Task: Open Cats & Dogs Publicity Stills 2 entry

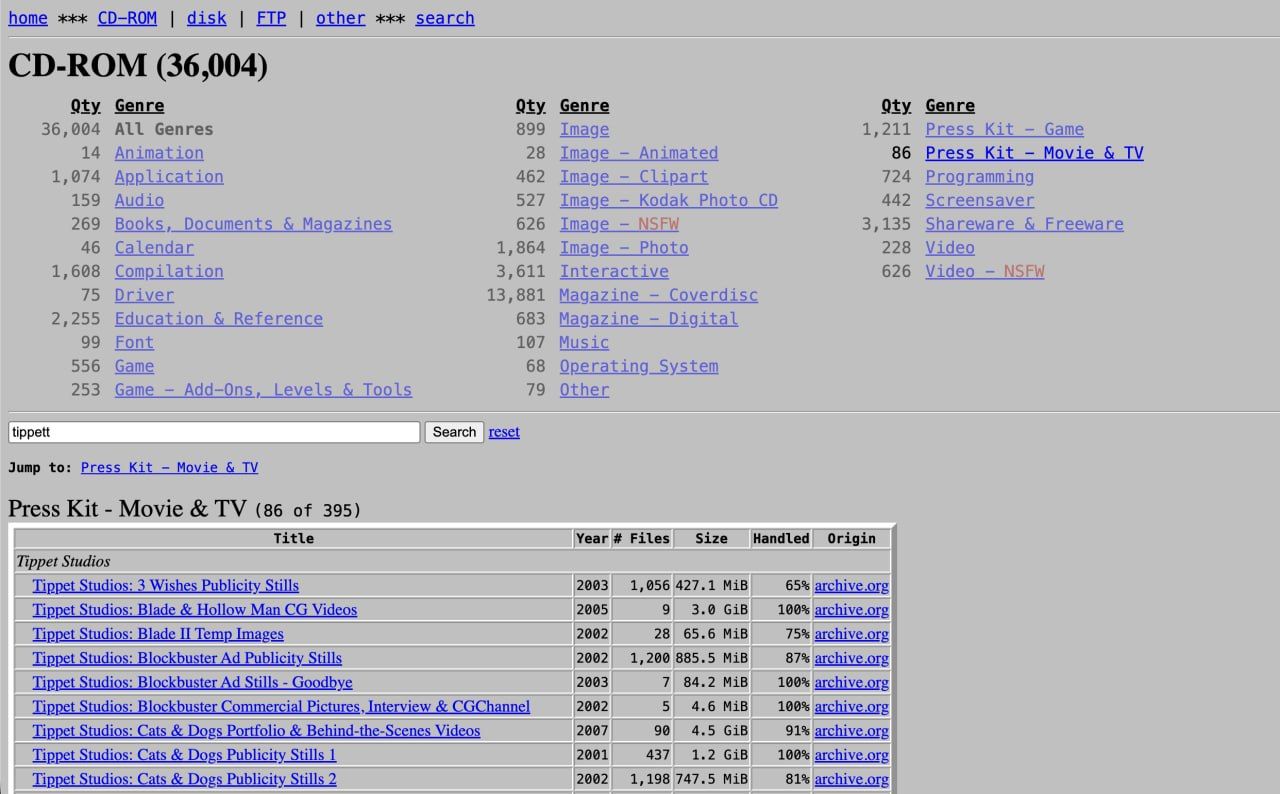Action: (184, 779)
